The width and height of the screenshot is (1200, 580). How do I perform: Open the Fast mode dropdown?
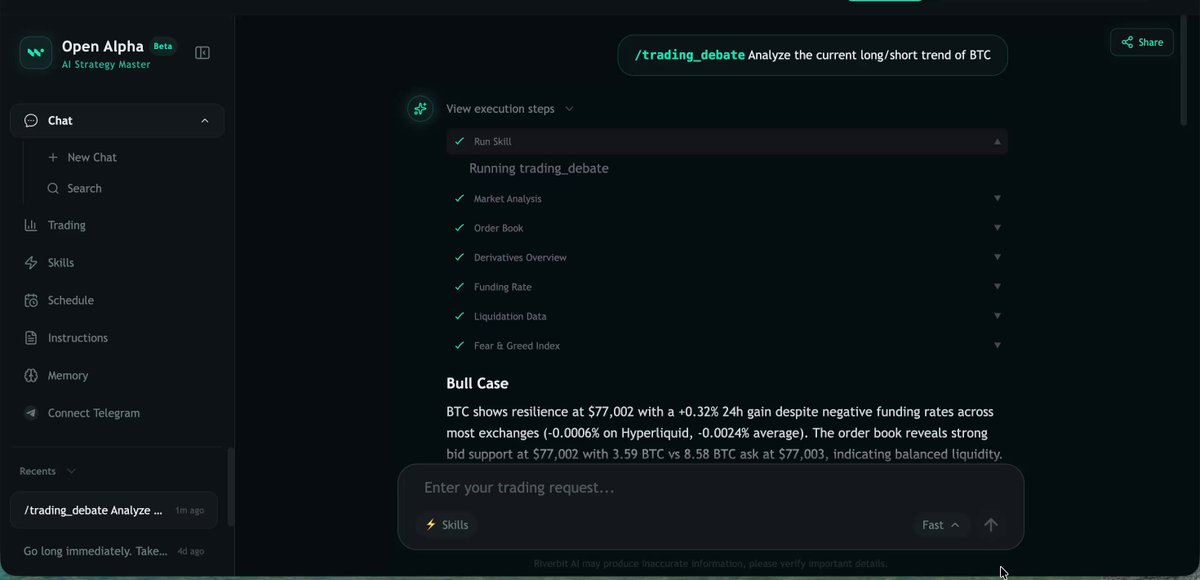941,525
